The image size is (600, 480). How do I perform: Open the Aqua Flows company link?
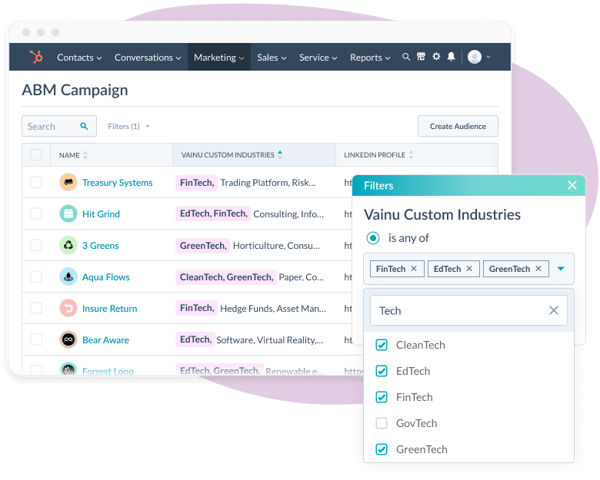click(x=106, y=277)
